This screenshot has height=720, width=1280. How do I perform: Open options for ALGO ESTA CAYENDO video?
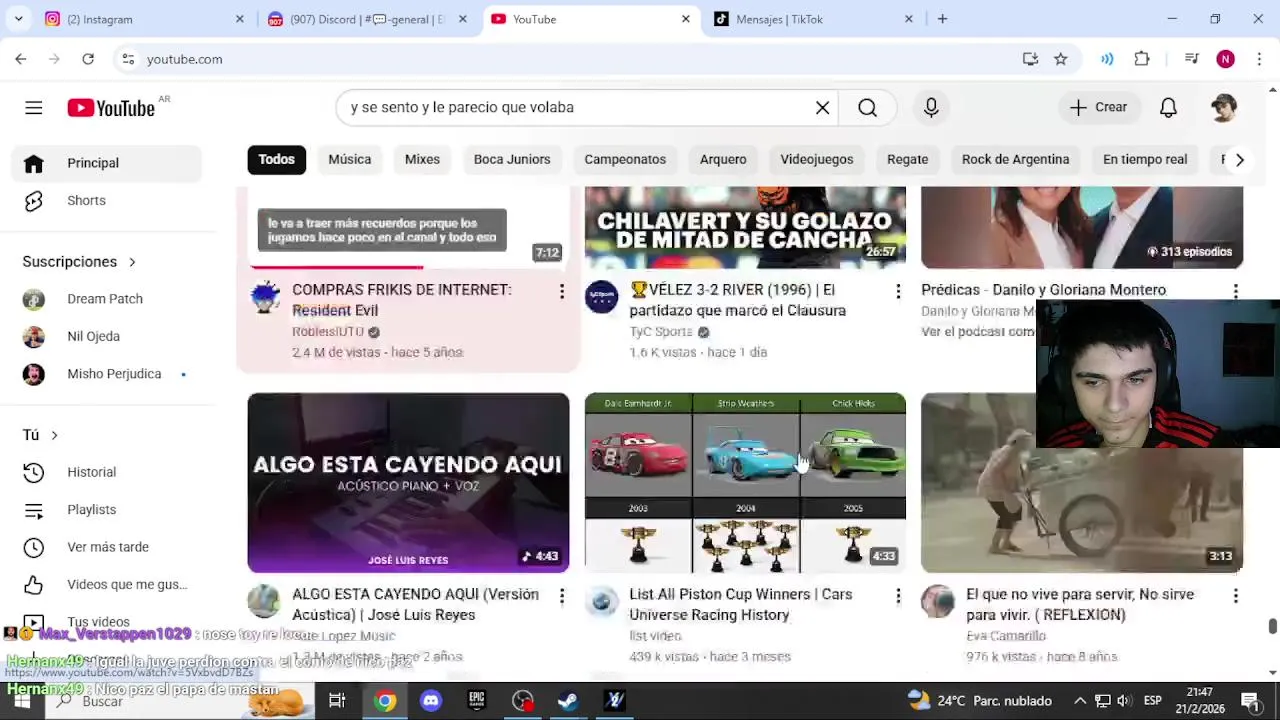(x=562, y=596)
